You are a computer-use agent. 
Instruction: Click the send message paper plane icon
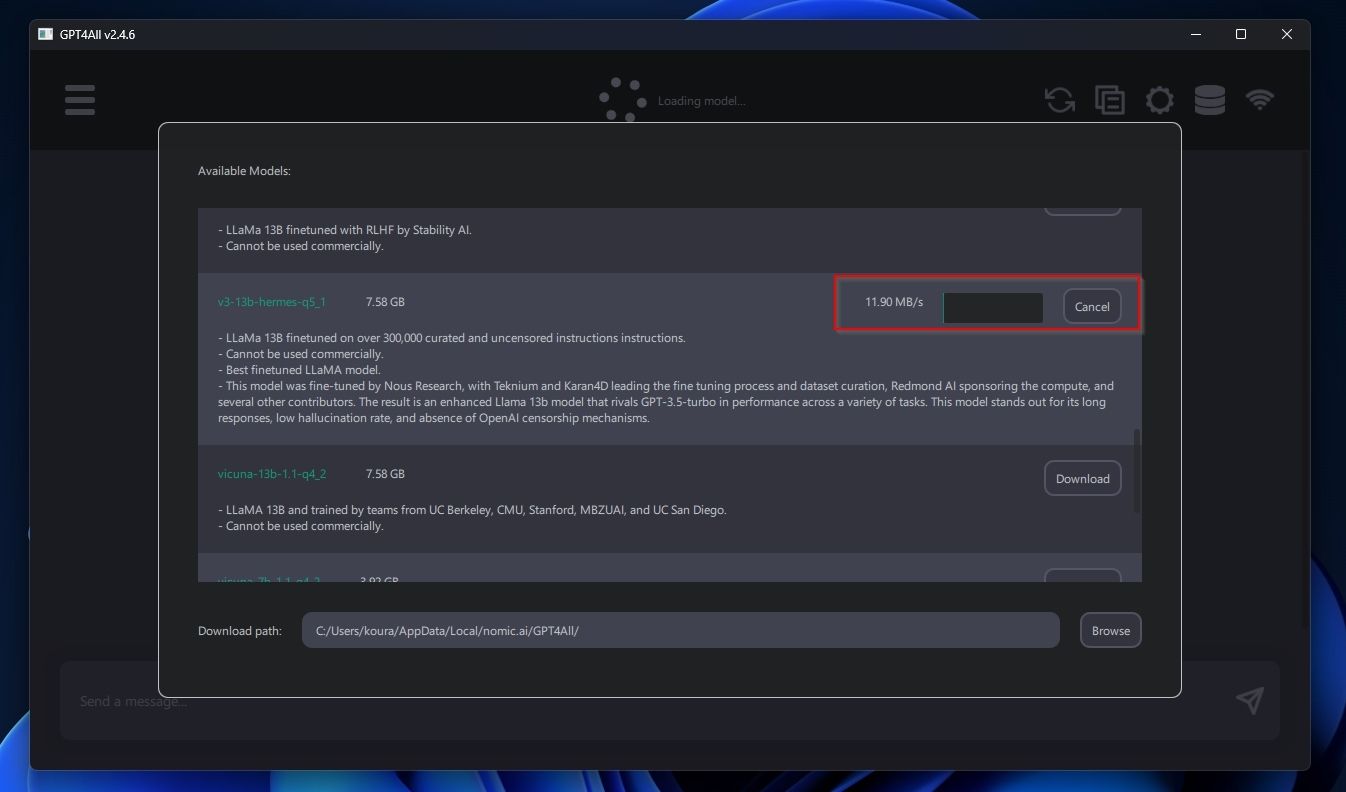1249,701
